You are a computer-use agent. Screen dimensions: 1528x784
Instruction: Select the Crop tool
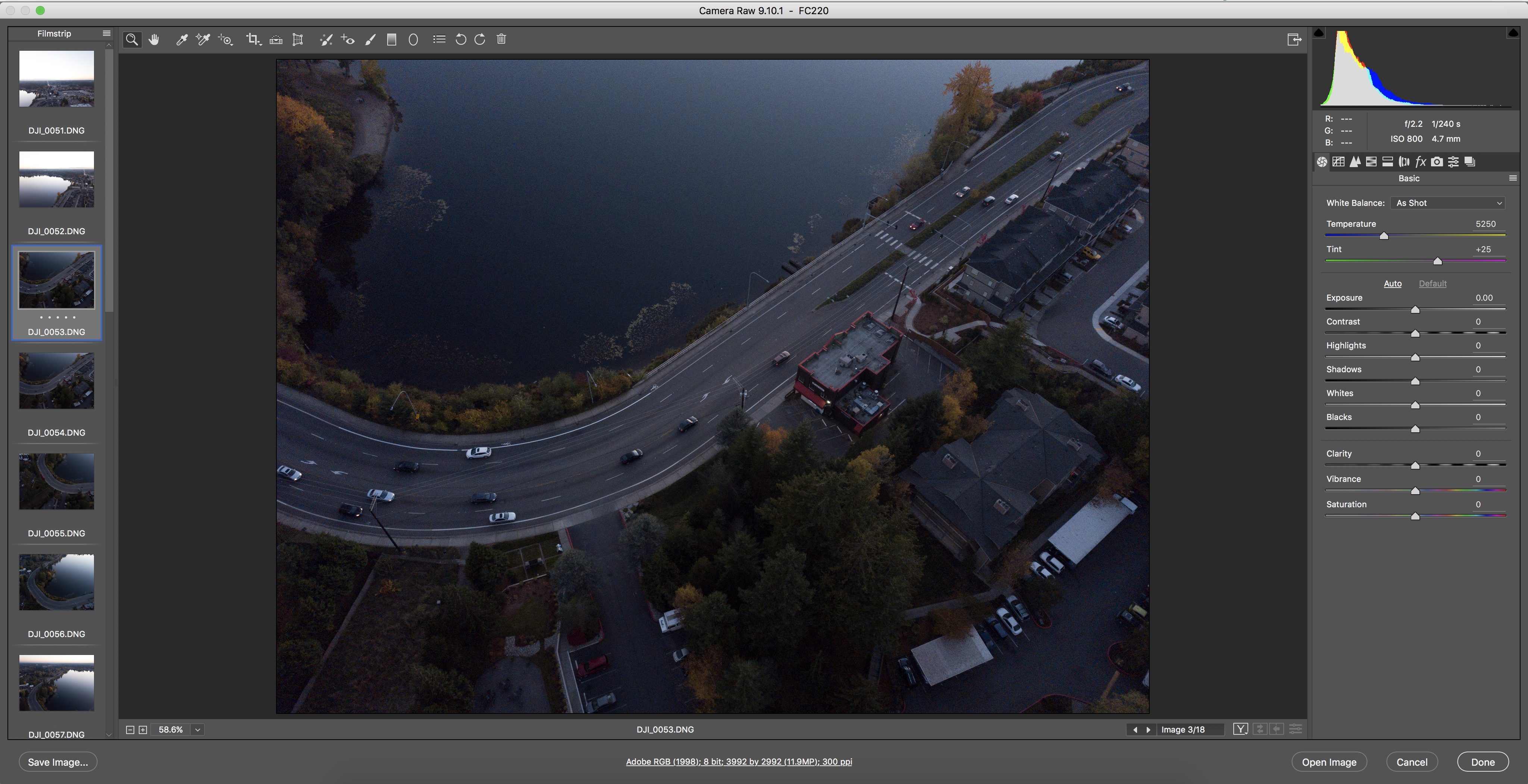pos(254,39)
